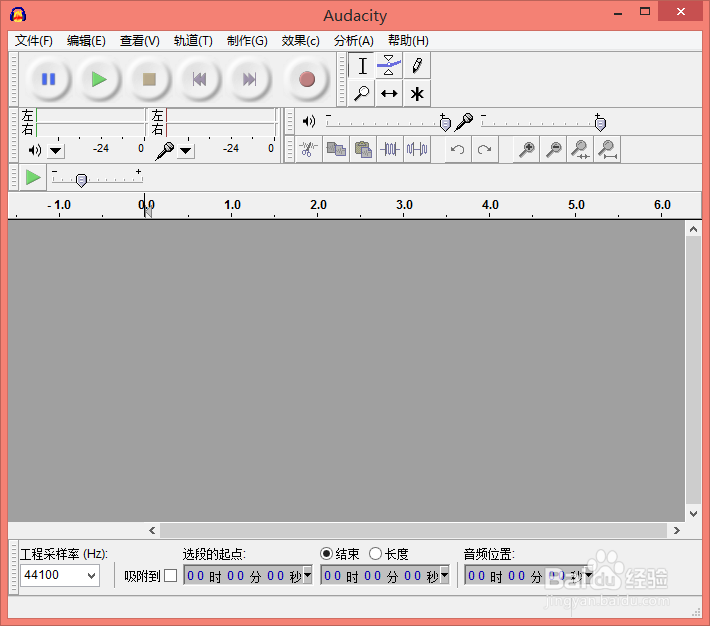This screenshot has height=626, width=710.
Task: Open audio position time format dropdown
Action: click(589, 575)
